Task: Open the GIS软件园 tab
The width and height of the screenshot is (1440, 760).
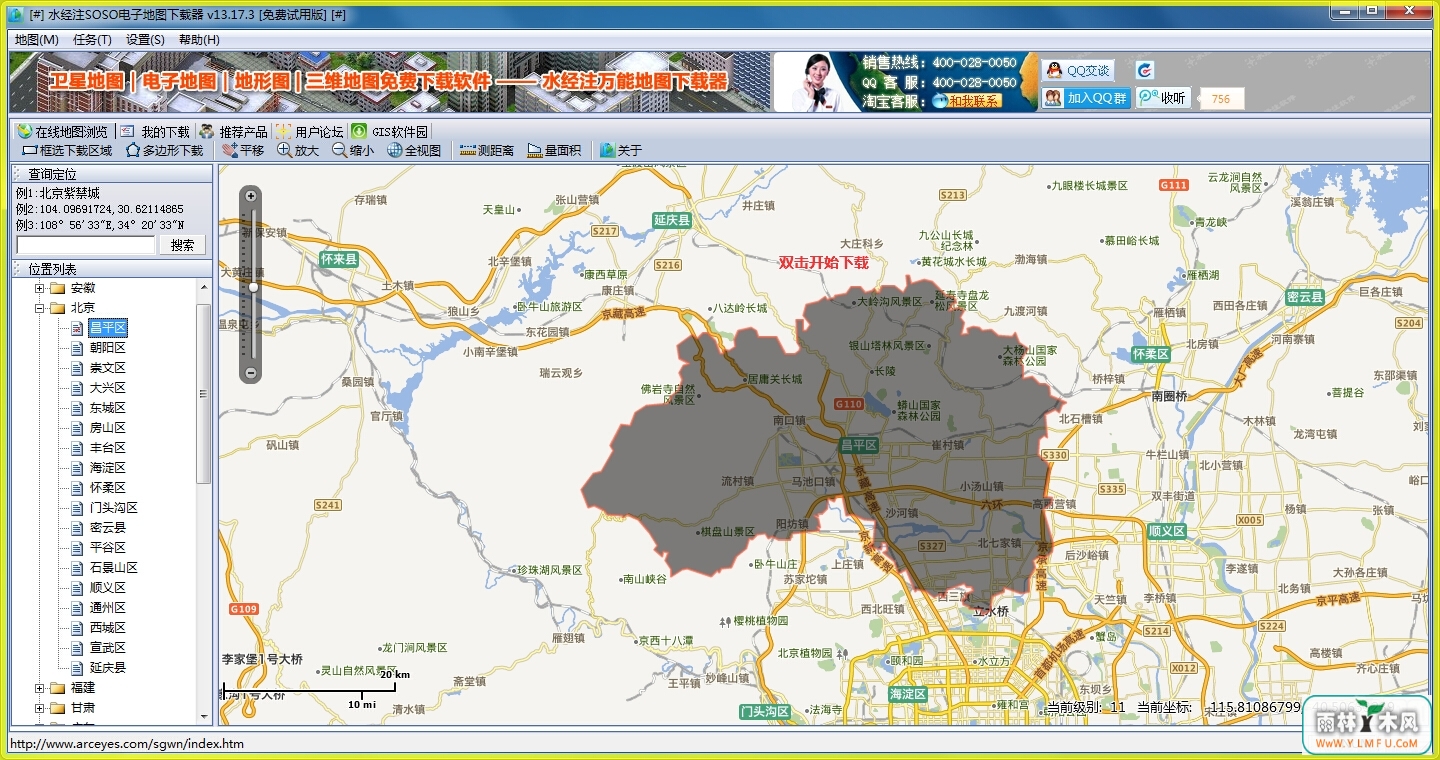Action: point(390,132)
